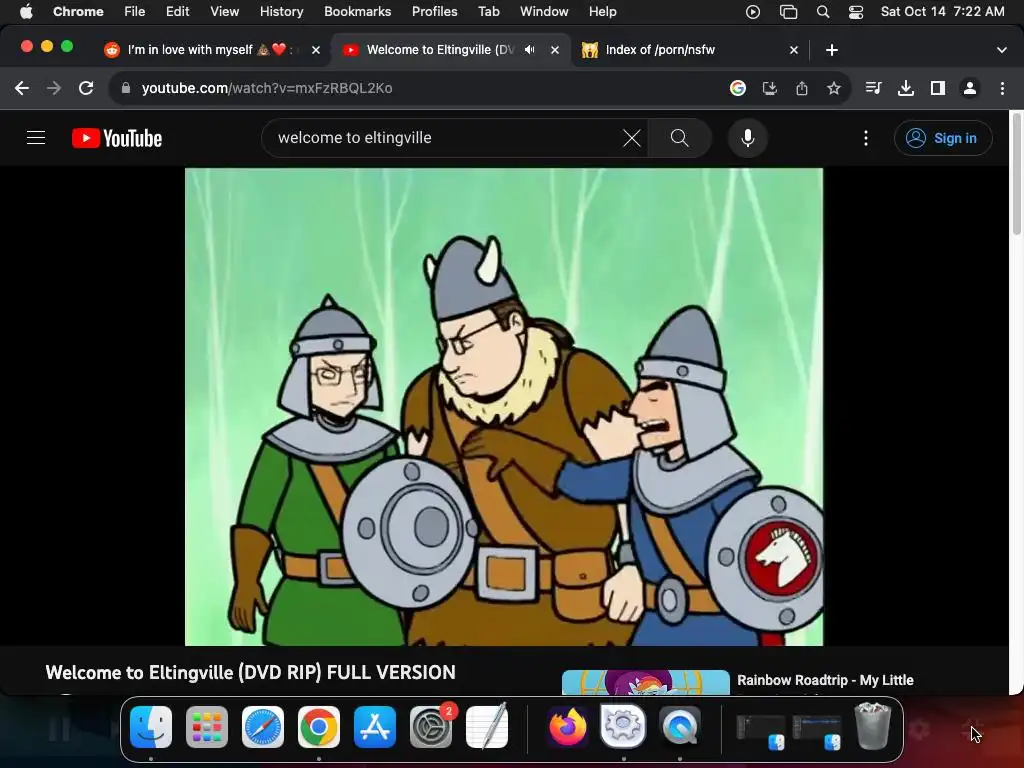1024x768 pixels.
Task: Share this page from the address bar
Action: [x=802, y=88]
